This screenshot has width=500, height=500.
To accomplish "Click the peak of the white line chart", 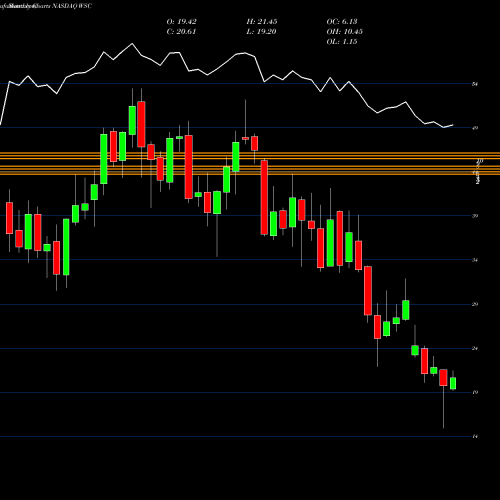I will [132, 44].
